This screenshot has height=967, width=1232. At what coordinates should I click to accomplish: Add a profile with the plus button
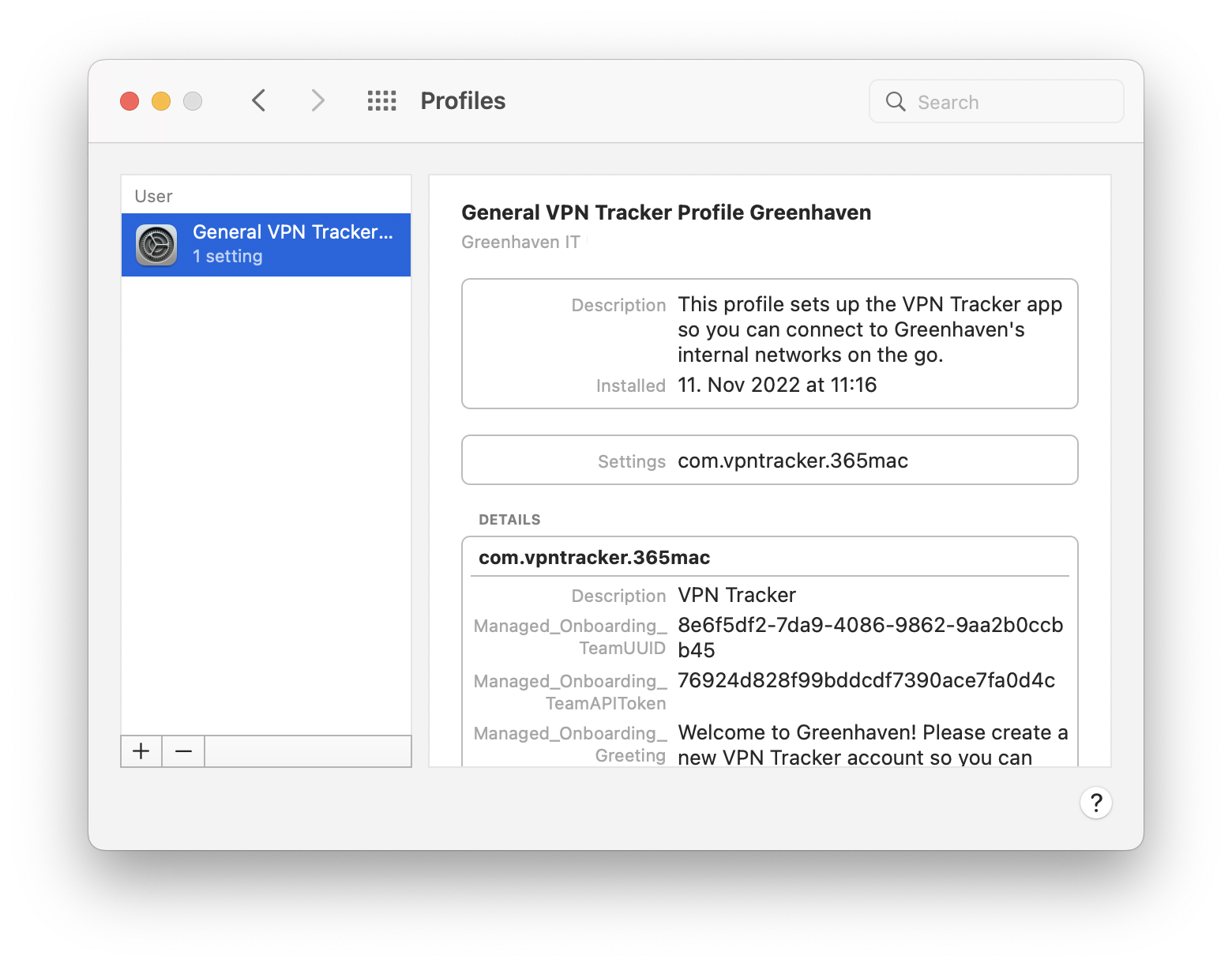[141, 751]
